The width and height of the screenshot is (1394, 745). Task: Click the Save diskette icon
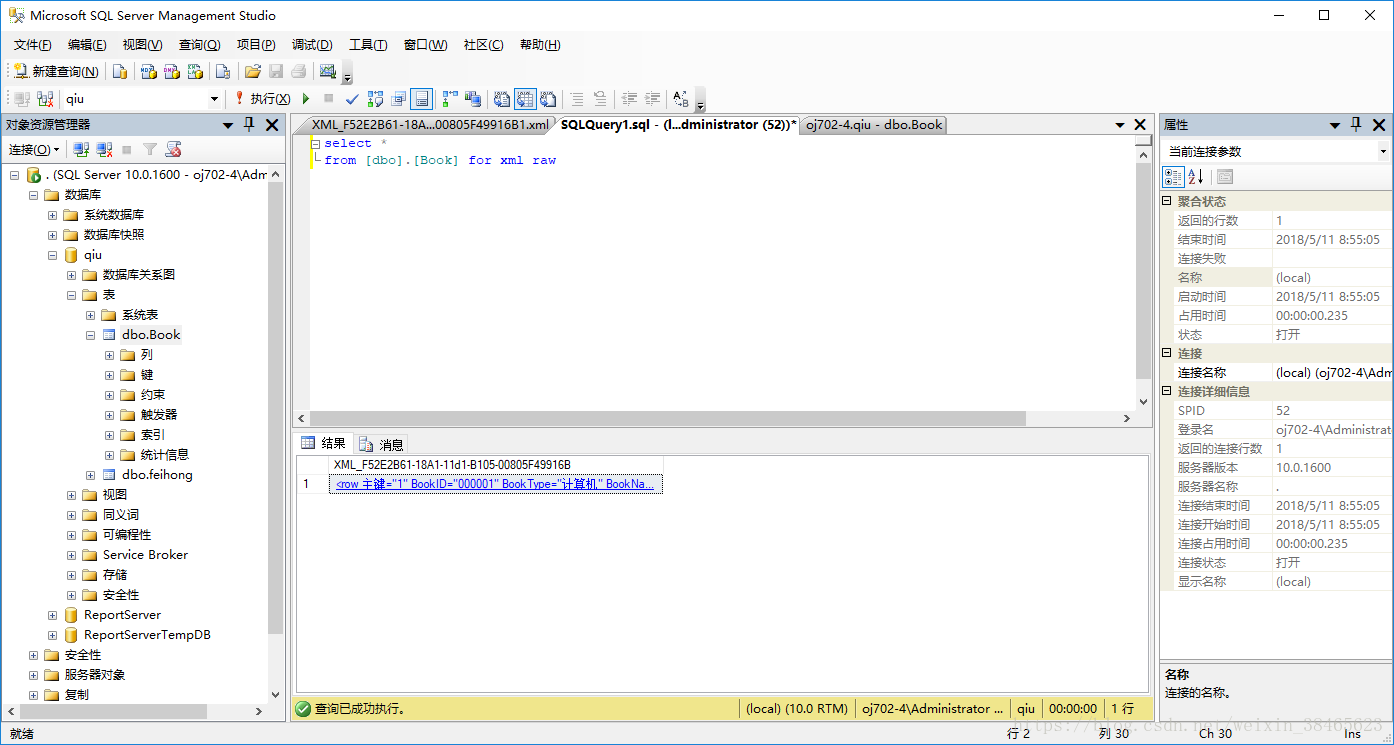[x=276, y=71]
